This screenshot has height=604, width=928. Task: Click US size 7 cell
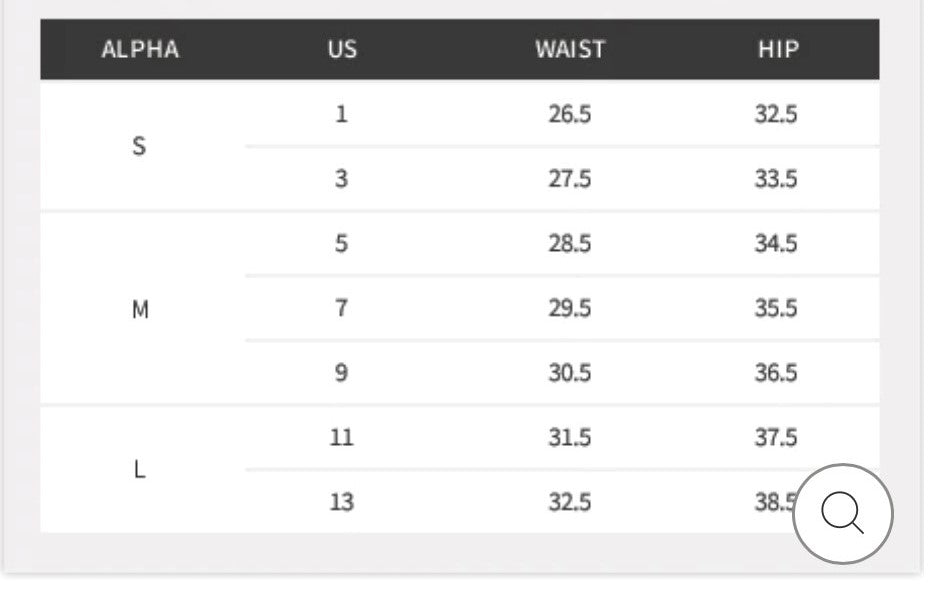(x=342, y=308)
